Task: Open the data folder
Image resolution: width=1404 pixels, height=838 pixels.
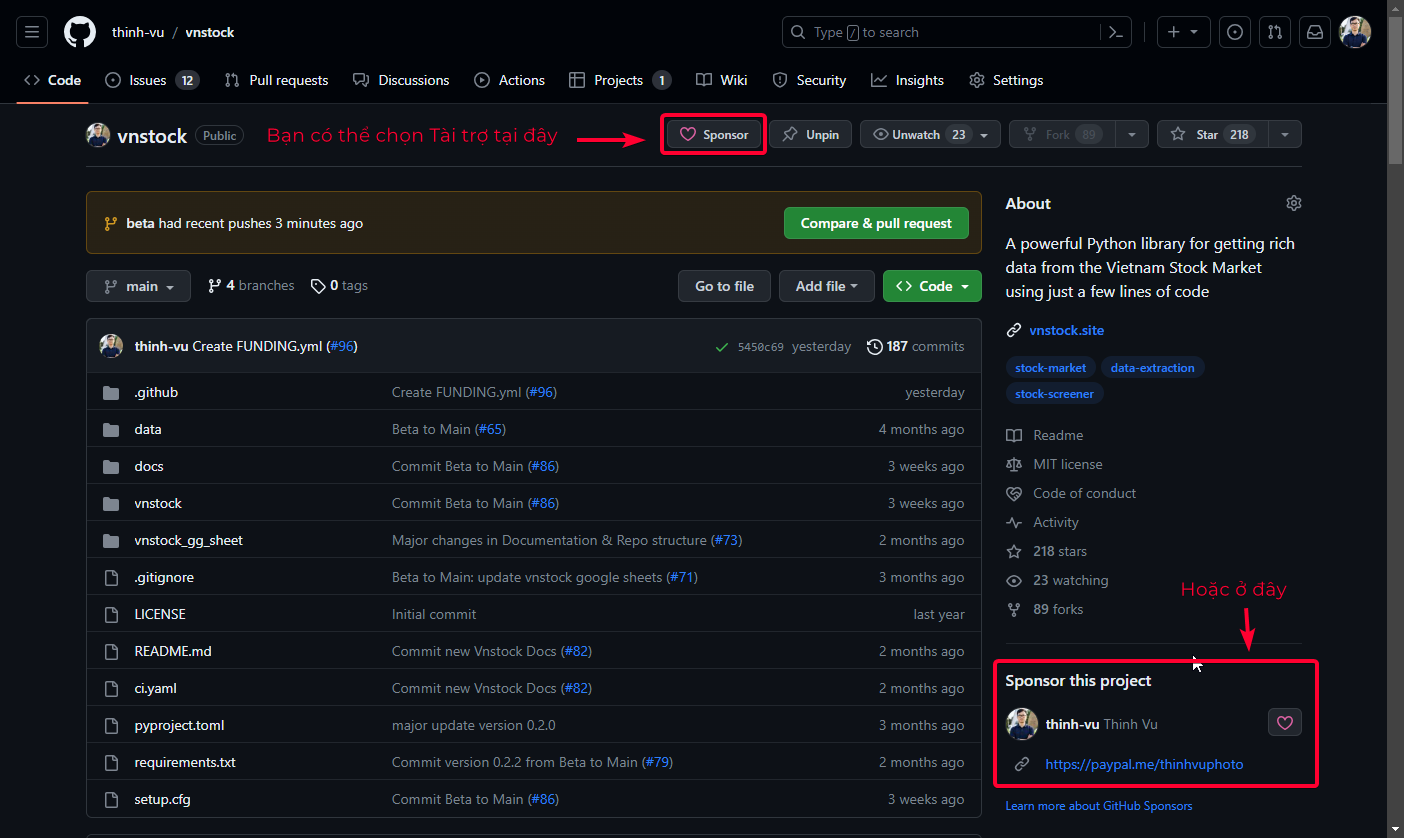Action: click(148, 429)
